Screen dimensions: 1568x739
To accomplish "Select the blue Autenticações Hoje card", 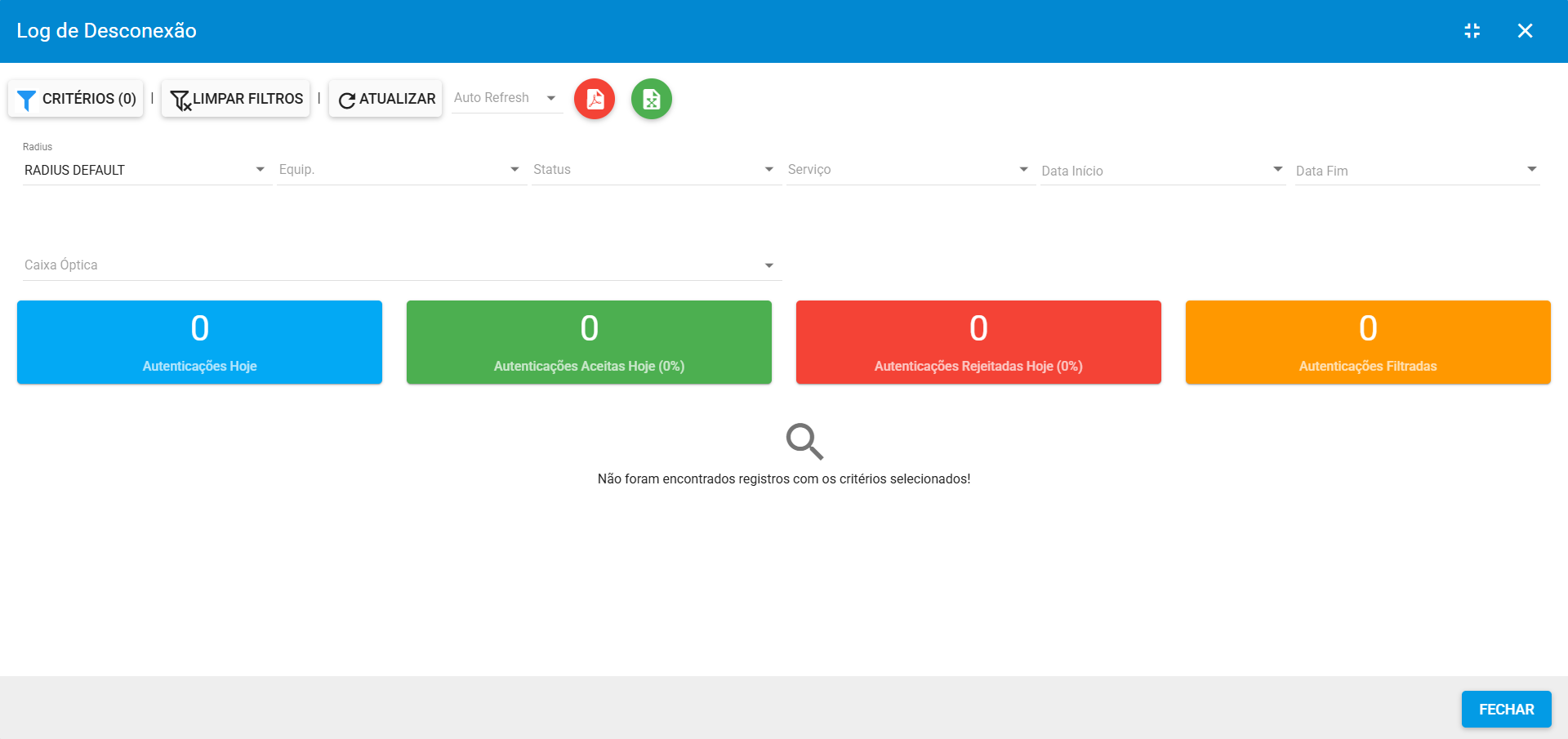I will coord(199,342).
